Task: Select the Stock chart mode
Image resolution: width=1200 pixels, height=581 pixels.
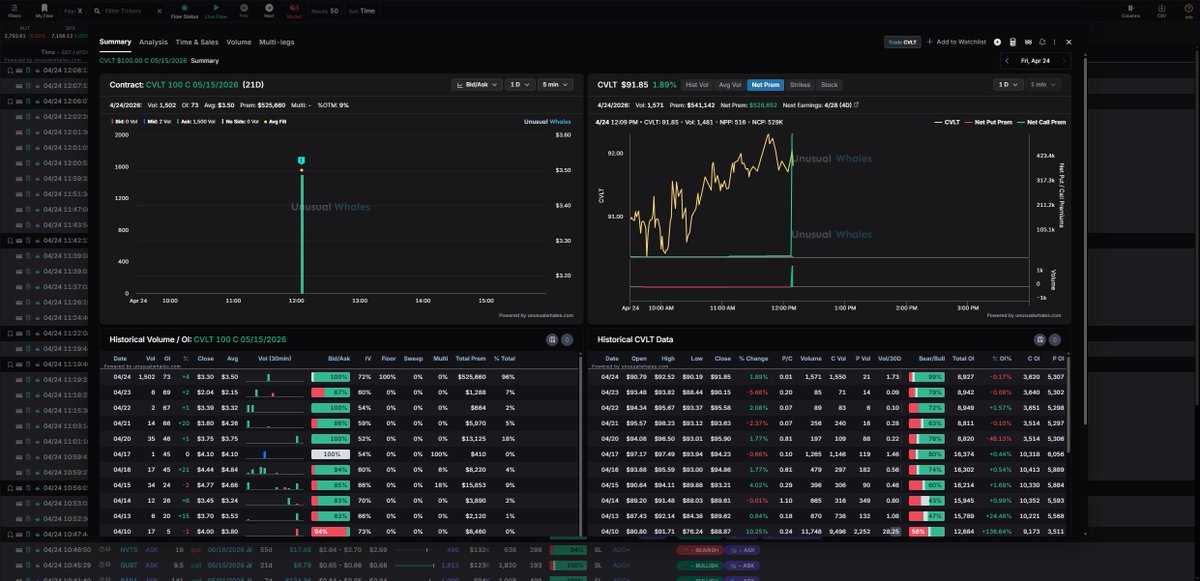Action: 829,85
